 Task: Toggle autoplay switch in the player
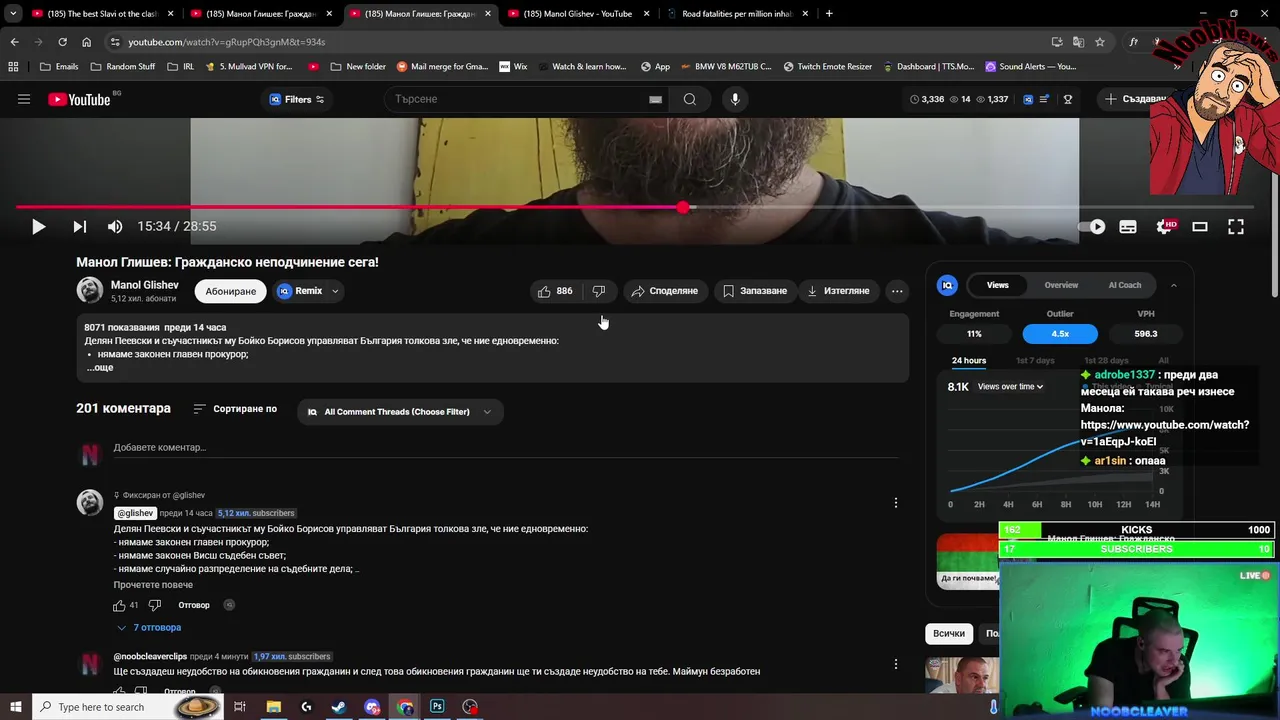tap(1092, 227)
